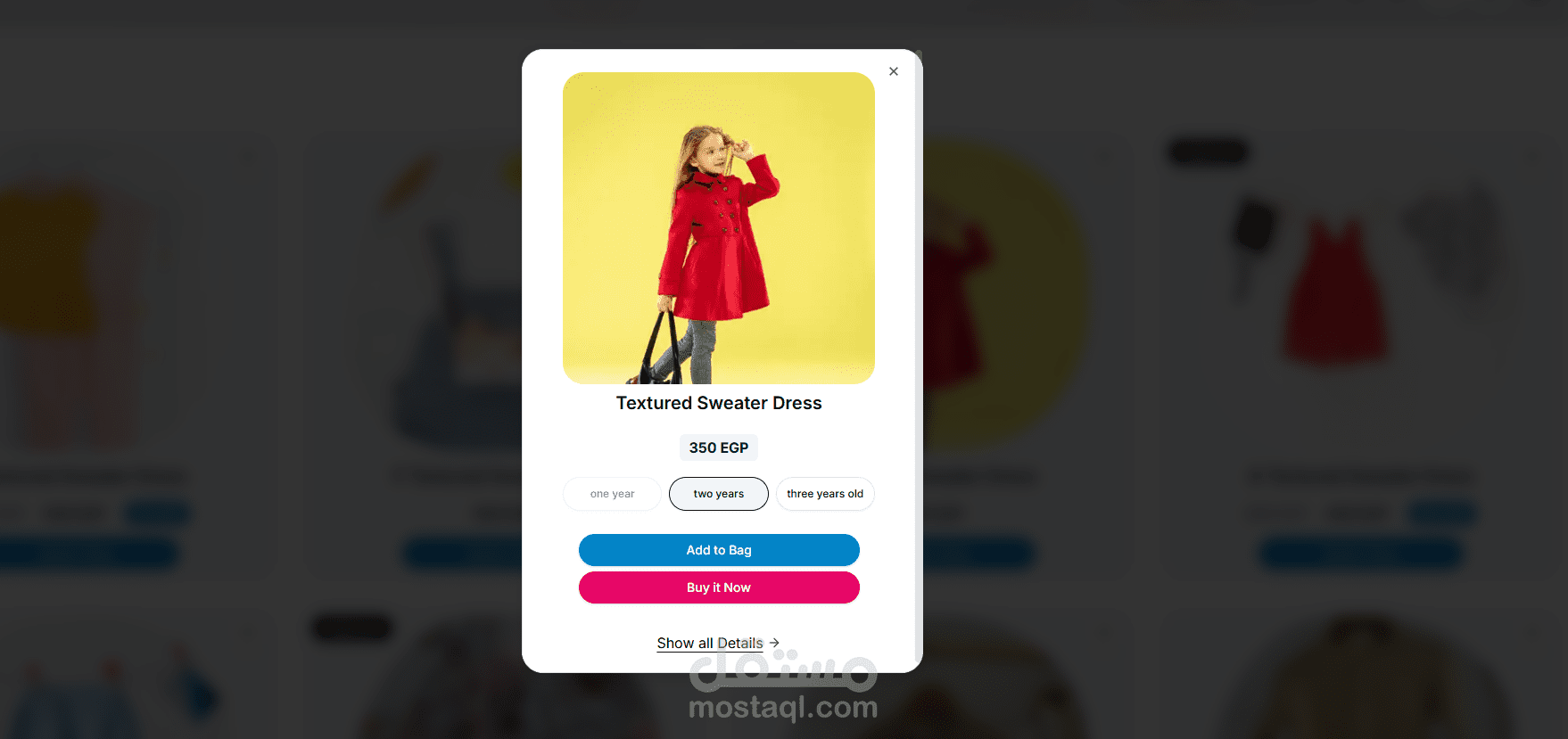Open the Show all Details link
Screen dimensions: 1568x739
710,643
